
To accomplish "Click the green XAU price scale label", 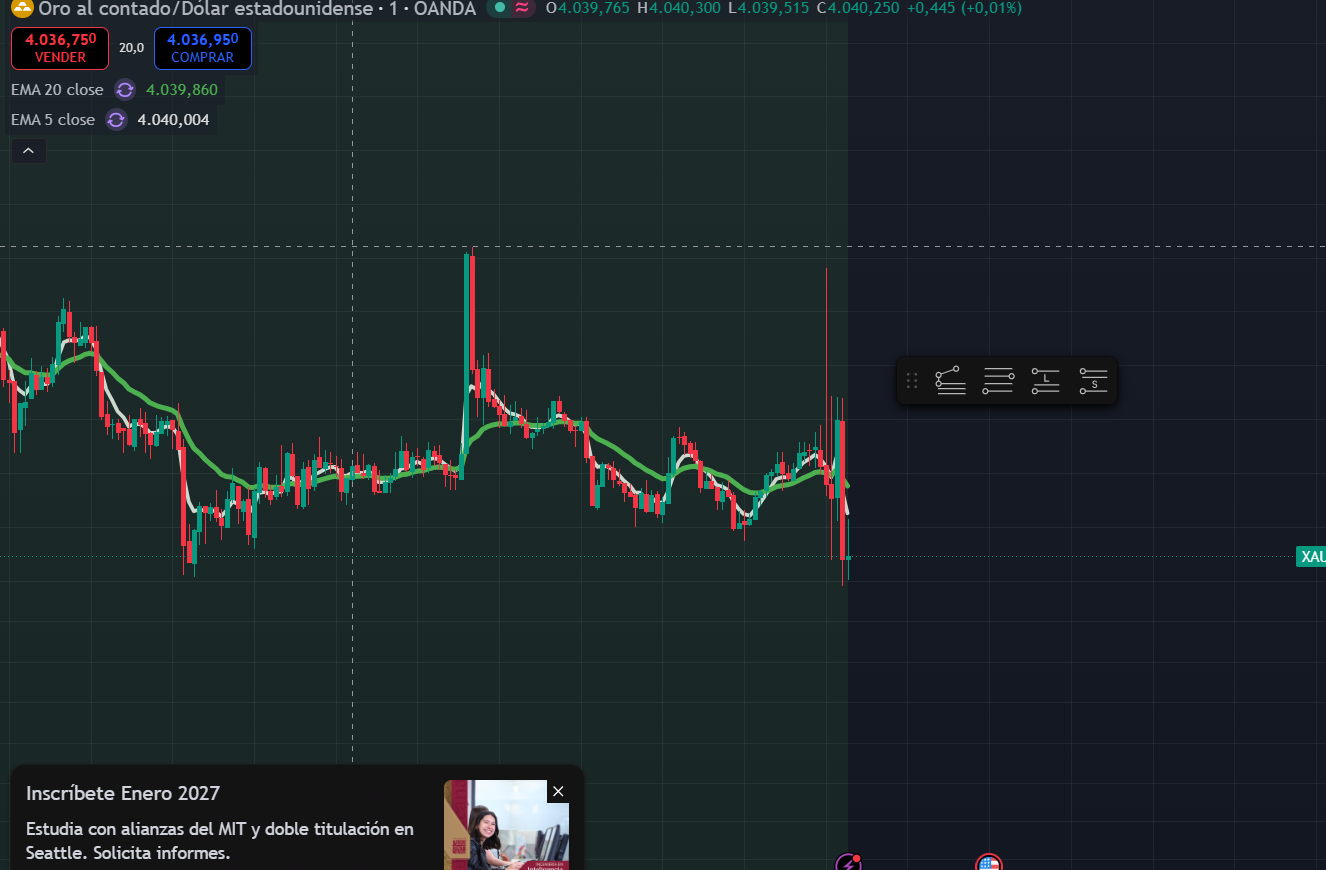I will pyautogui.click(x=1311, y=557).
